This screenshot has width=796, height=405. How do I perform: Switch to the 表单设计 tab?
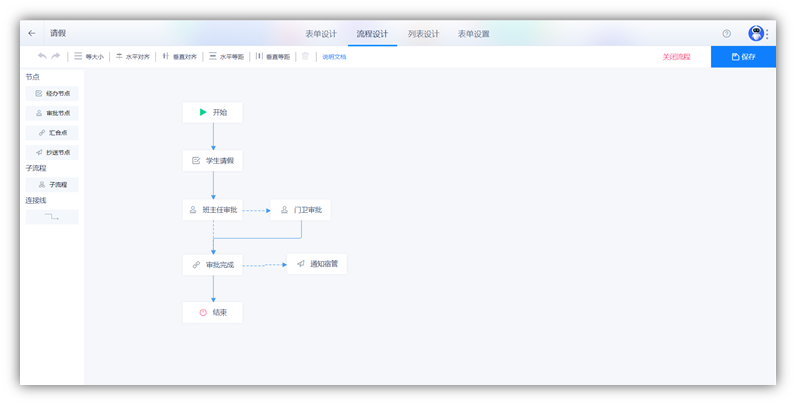click(x=321, y=34)
